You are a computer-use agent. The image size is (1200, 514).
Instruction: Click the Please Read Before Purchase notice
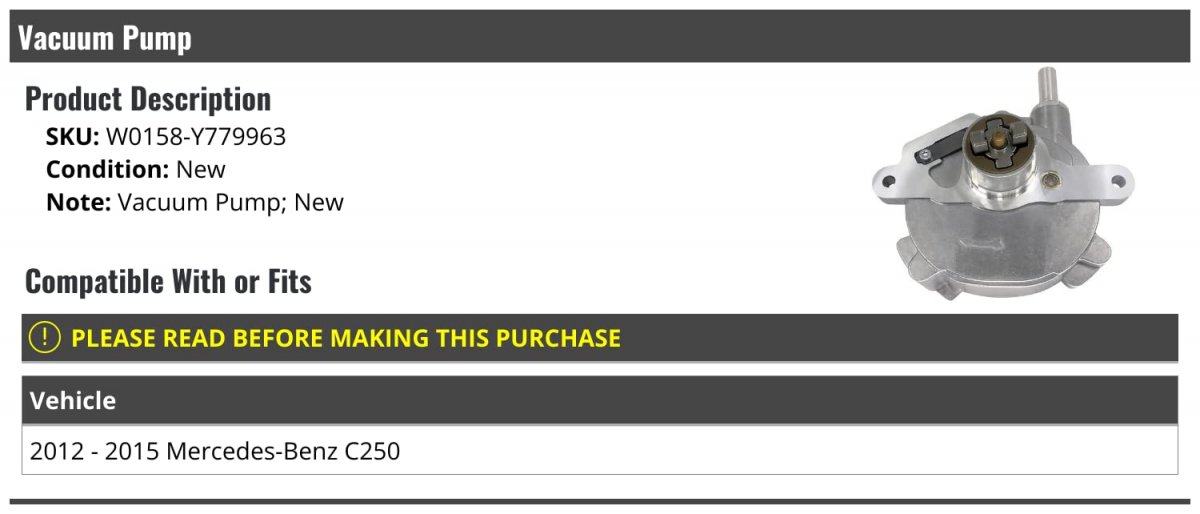point(346,338)
